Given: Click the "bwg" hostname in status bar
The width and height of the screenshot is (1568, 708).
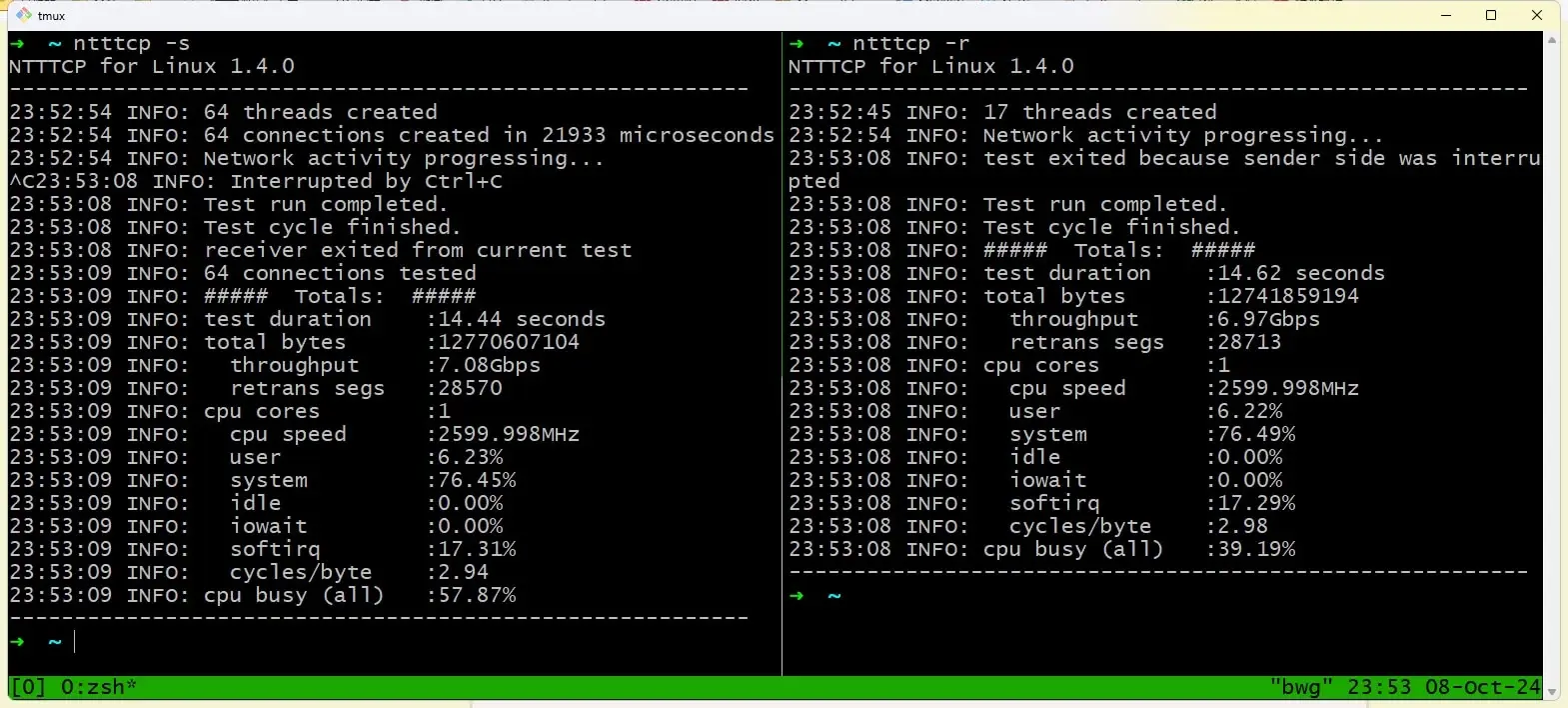Looking at the screenshot, I should tap(1301, 687).
